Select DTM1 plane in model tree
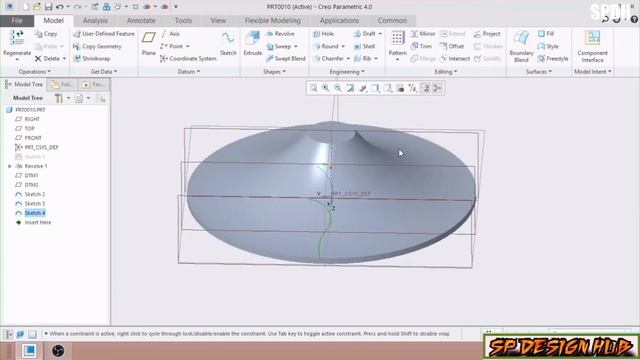Image resolution: width=640 pixels, height=360 pixels. [31, 176]
